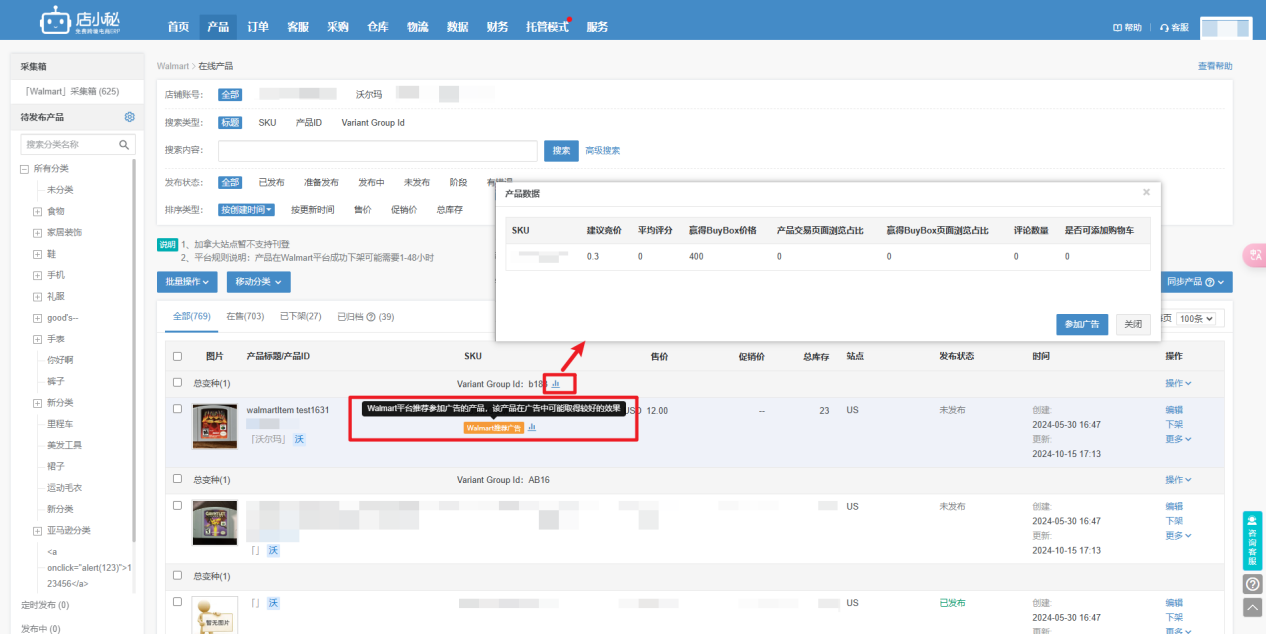Click the back-to-top arrow icon
Image resolution: width=1266 pixels, height=634 pixels.
click(x=1252, y=607)
